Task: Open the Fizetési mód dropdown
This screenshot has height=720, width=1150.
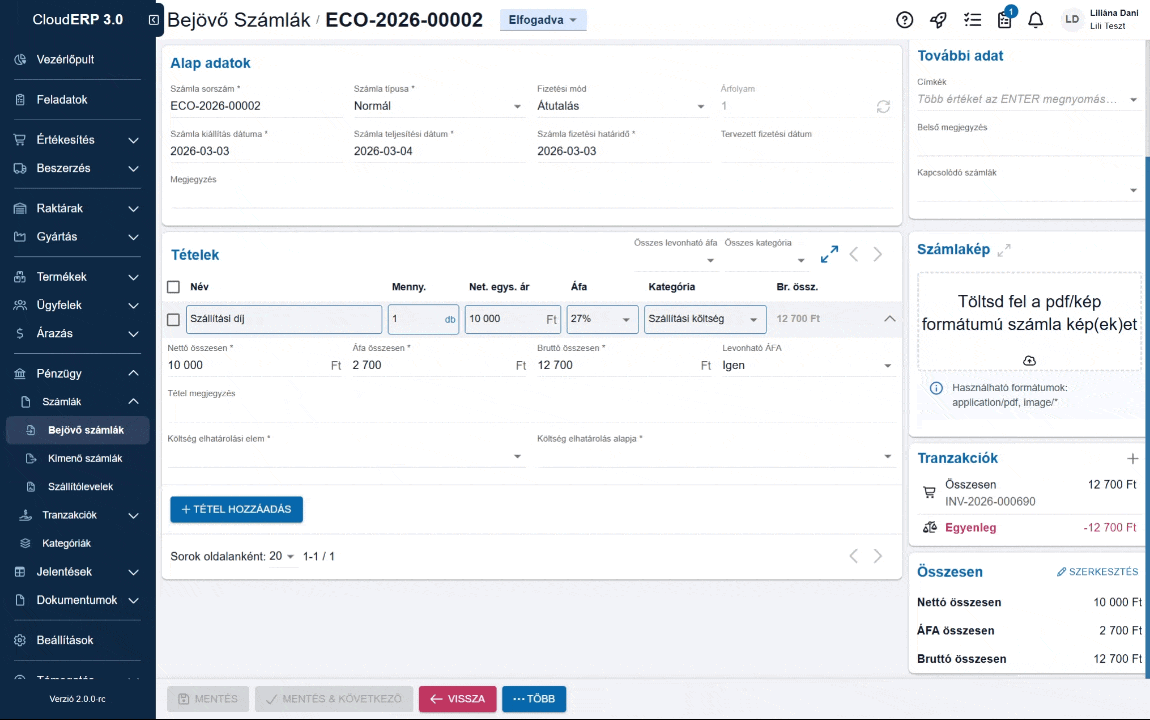Action: point(620,106)
